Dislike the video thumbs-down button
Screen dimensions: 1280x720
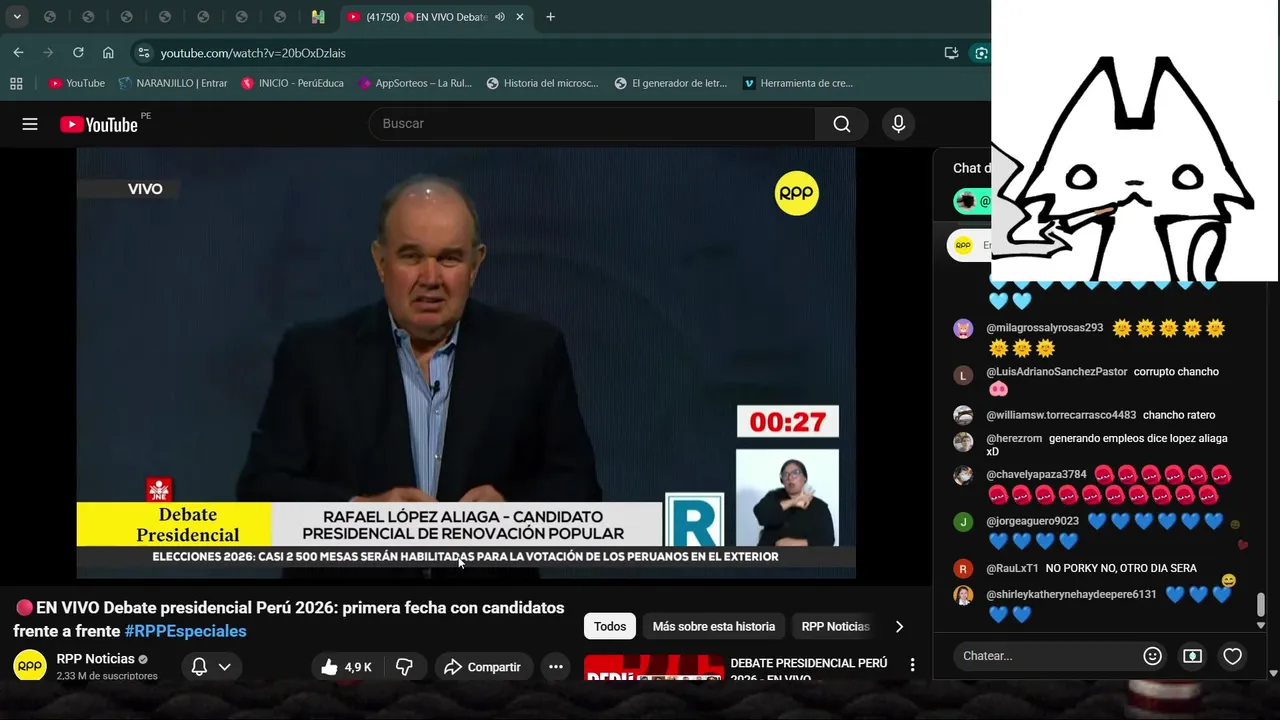tap(405, 667)
